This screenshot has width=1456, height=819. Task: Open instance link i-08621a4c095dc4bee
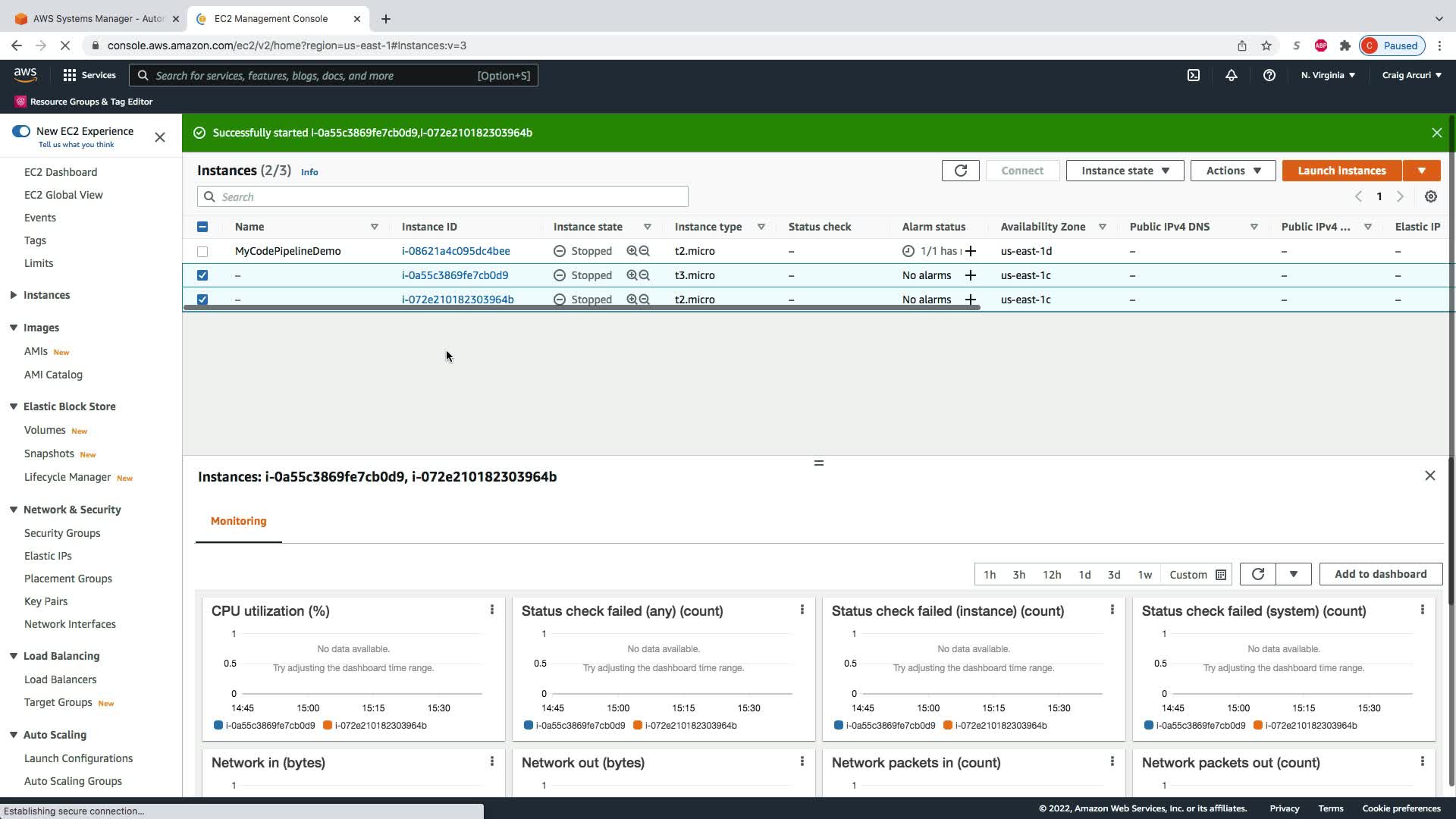pyautogui.click(x=455, y=251)
